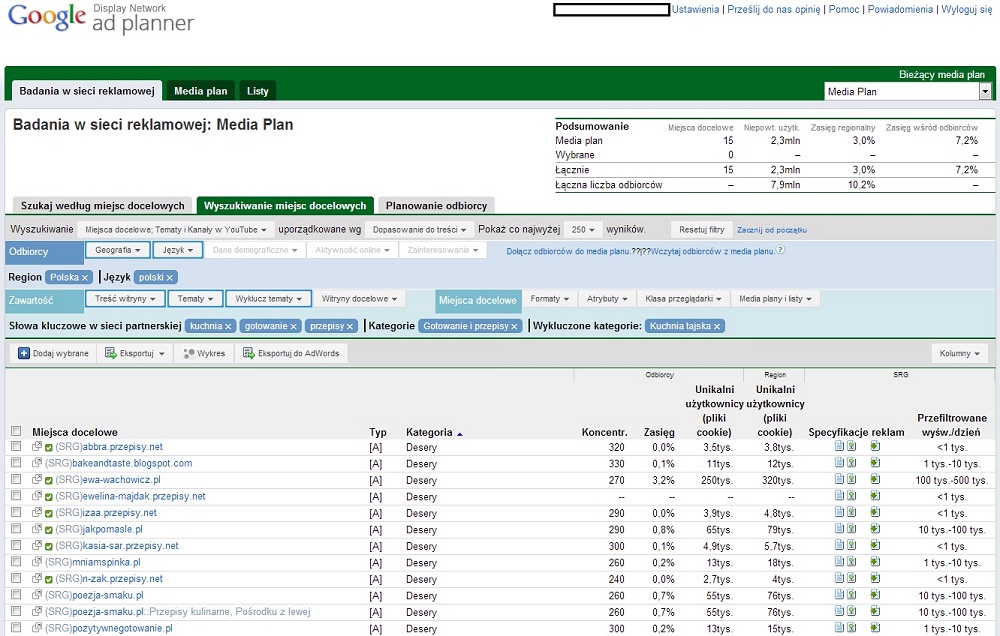Open the Kolumny dropdown
The height and width of the screenshot is (636, 1000).
click(x=959, y=353)
